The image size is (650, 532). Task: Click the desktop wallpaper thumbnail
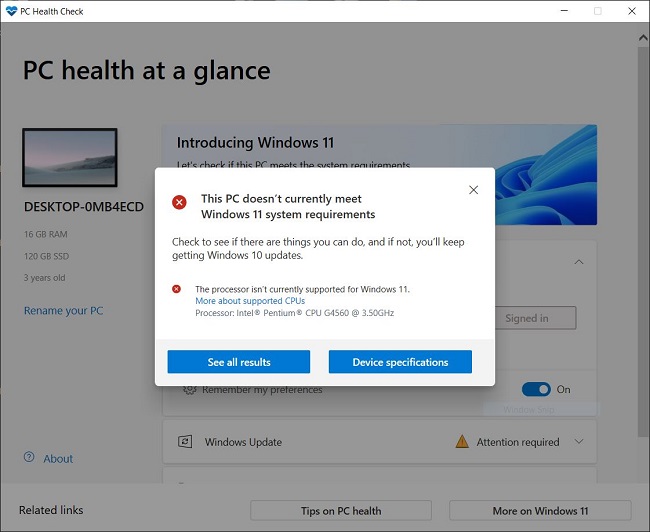(x=70, y=158)
